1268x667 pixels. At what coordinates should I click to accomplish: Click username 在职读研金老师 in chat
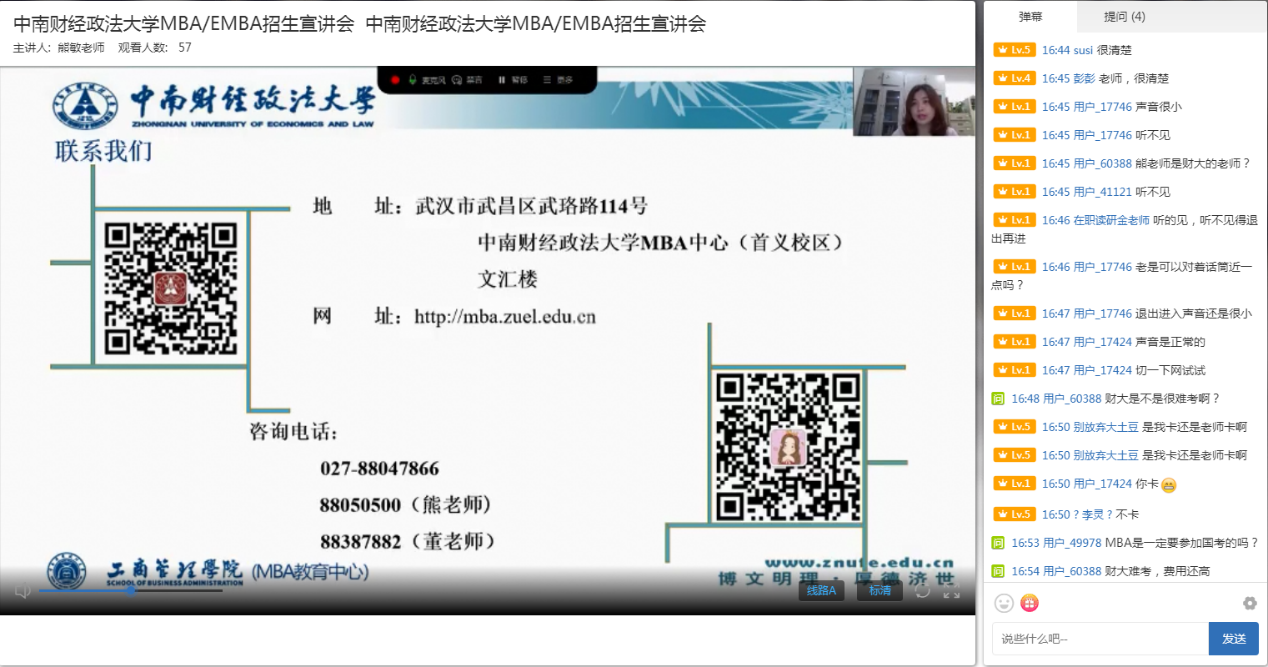point(1112,220)
